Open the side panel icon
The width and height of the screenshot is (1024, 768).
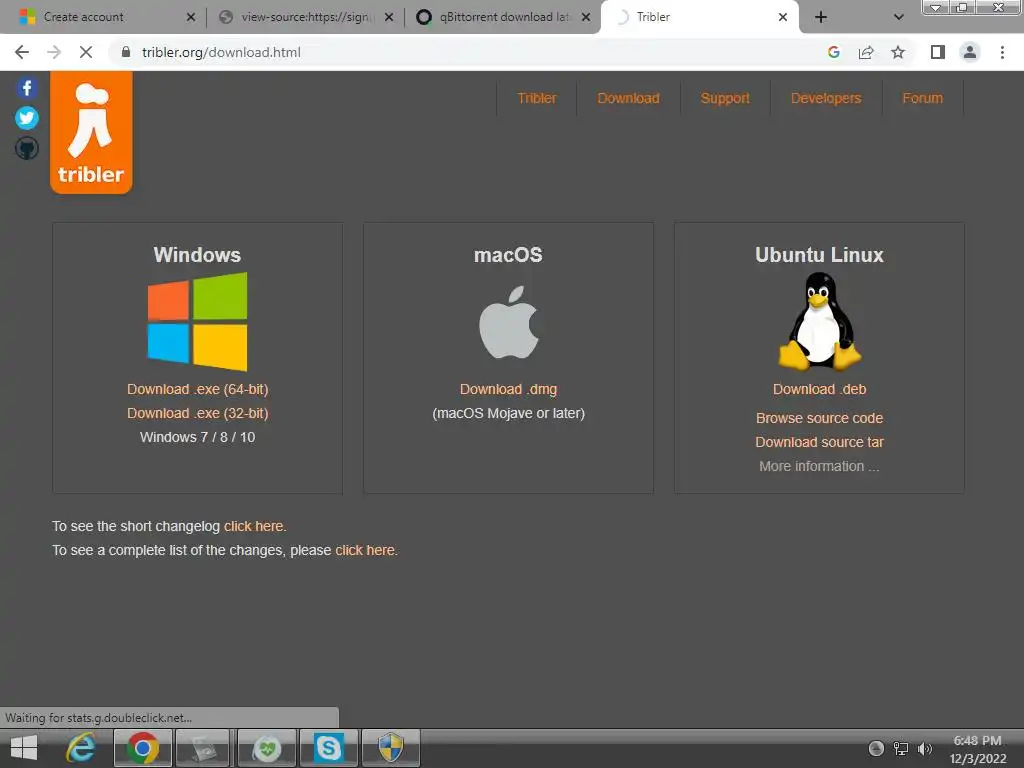[x=938, y=52]
